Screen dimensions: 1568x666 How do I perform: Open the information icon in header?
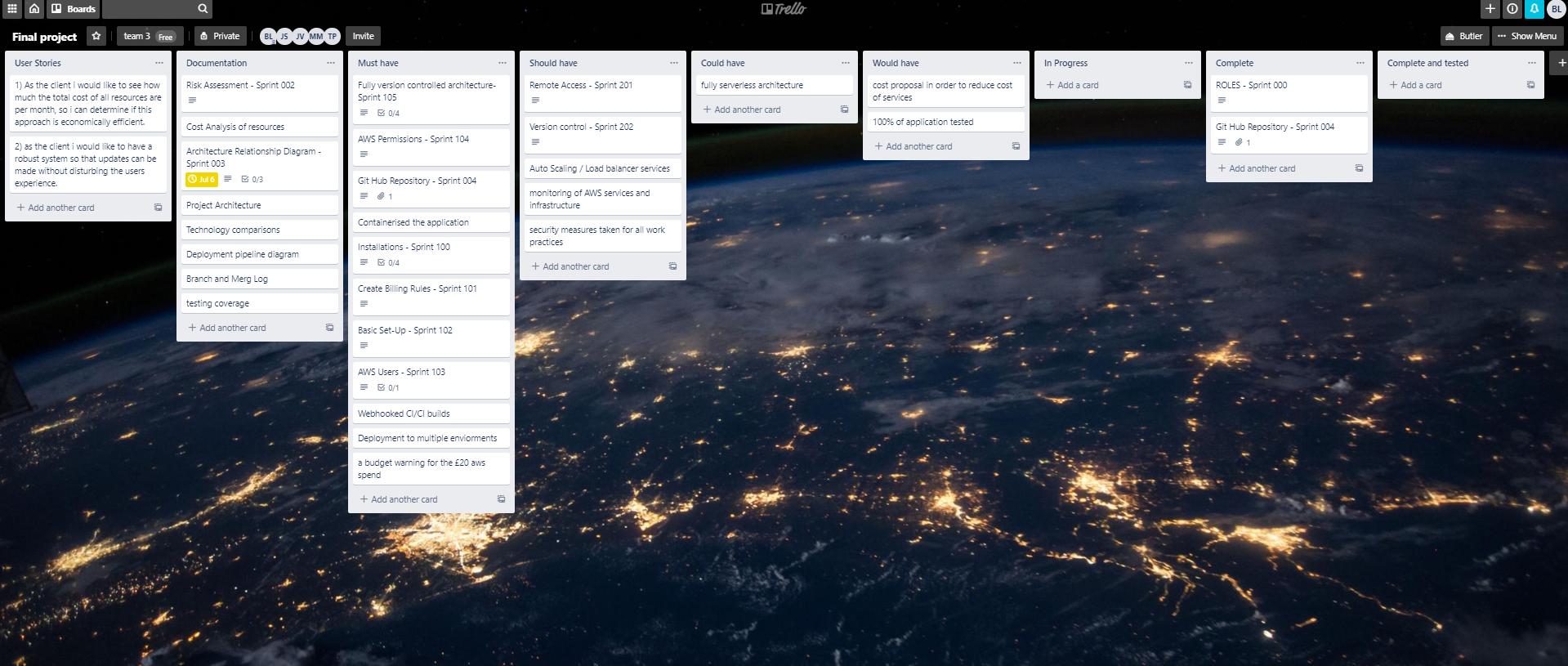pyautogui.click(x=1512, y=9)
